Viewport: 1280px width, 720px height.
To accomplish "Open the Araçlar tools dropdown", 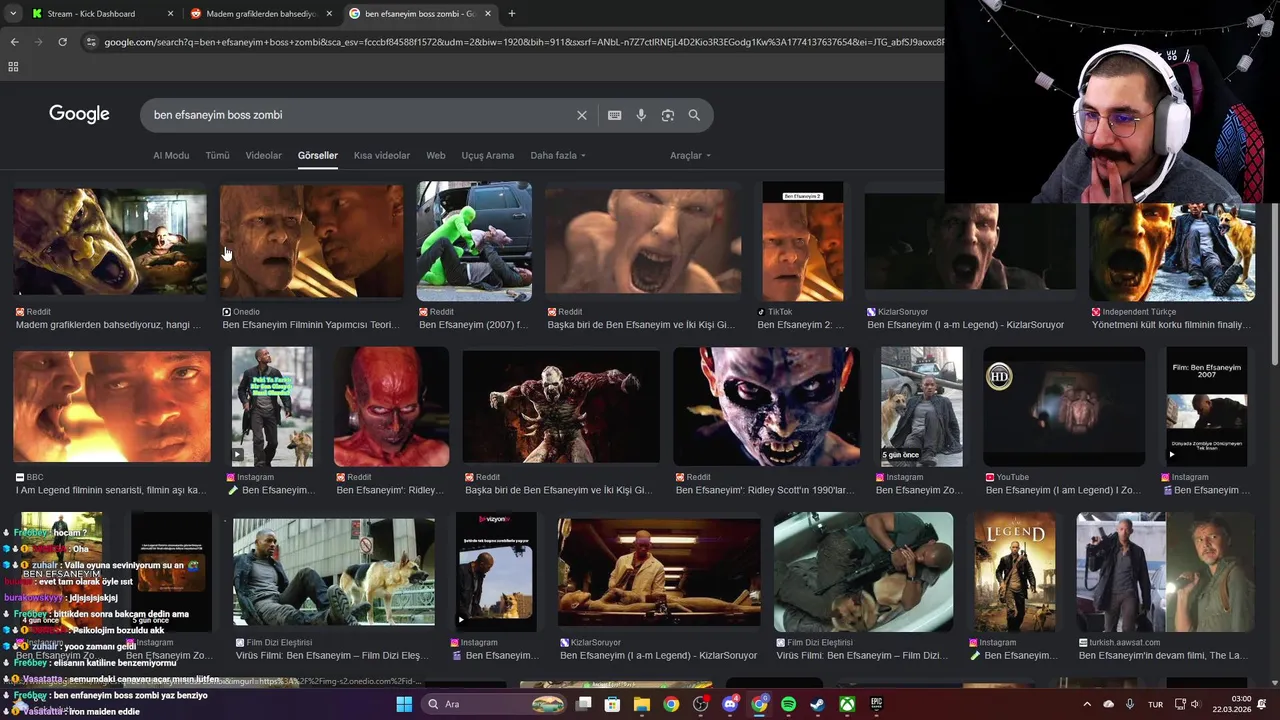I will coord(691,156).
